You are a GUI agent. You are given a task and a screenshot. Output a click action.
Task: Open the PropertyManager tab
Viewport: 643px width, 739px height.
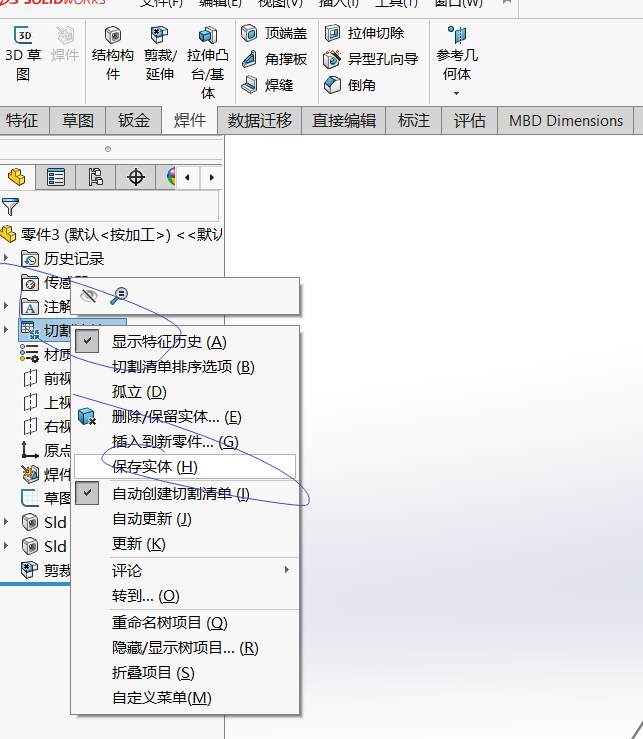[56, 178]
